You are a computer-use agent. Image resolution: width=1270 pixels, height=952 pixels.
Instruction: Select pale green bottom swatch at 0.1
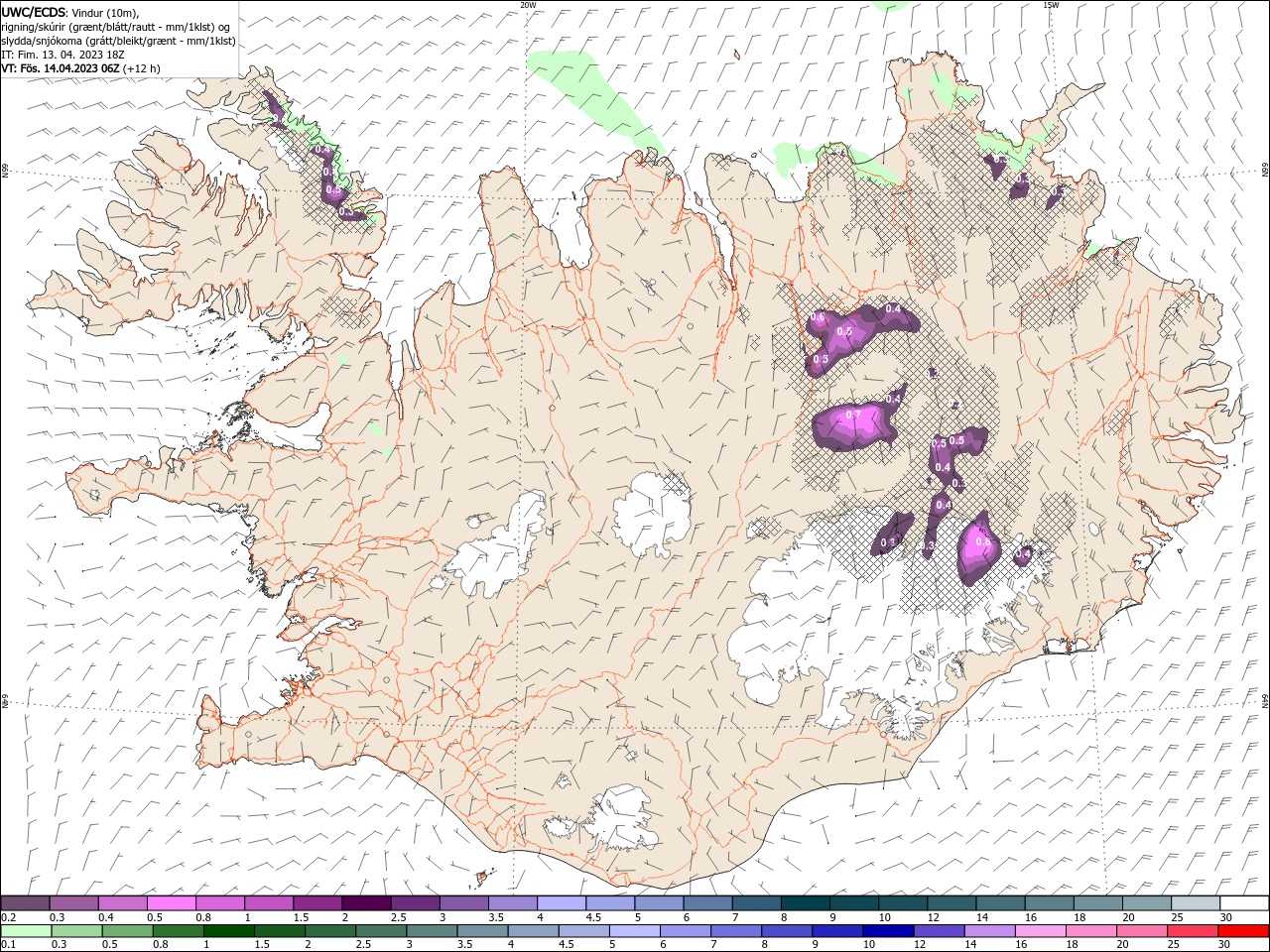(26, 931)
